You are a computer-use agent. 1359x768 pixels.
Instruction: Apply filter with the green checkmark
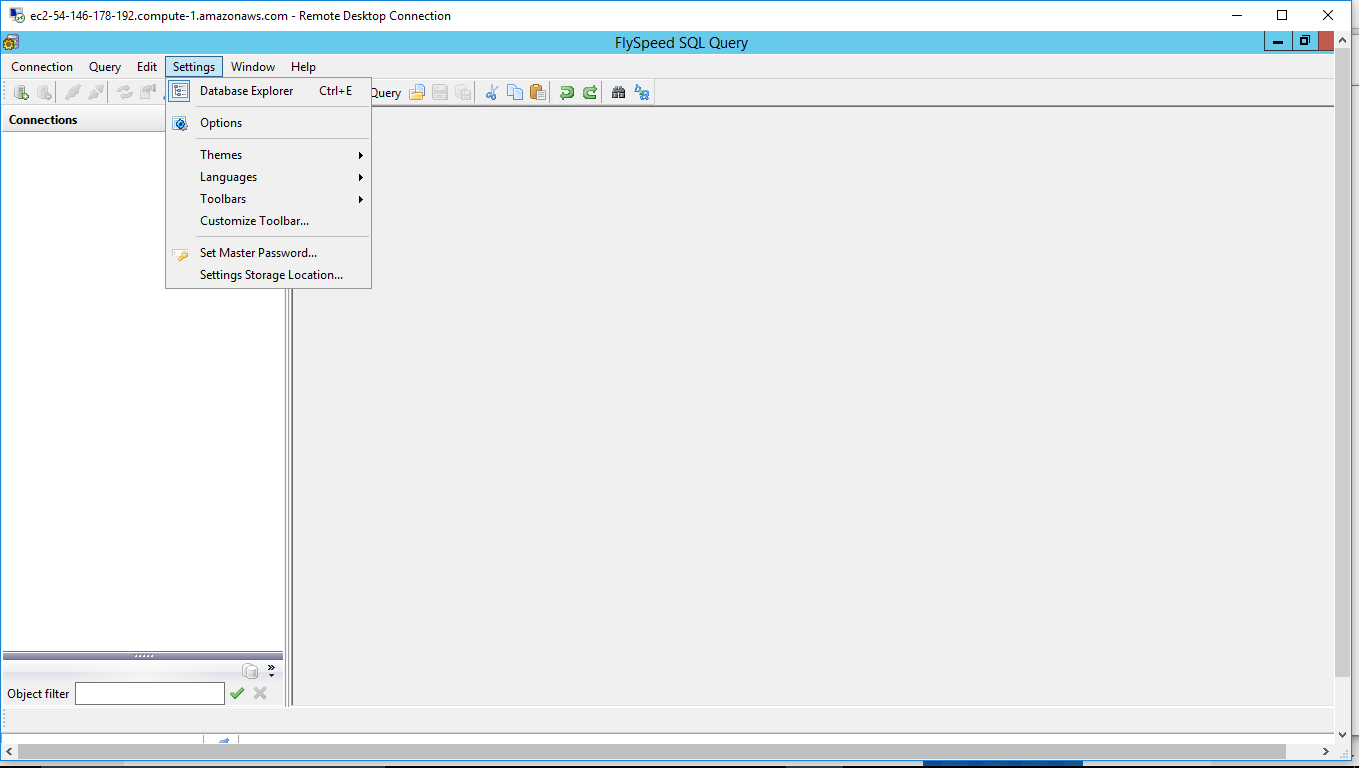[237, 693]
